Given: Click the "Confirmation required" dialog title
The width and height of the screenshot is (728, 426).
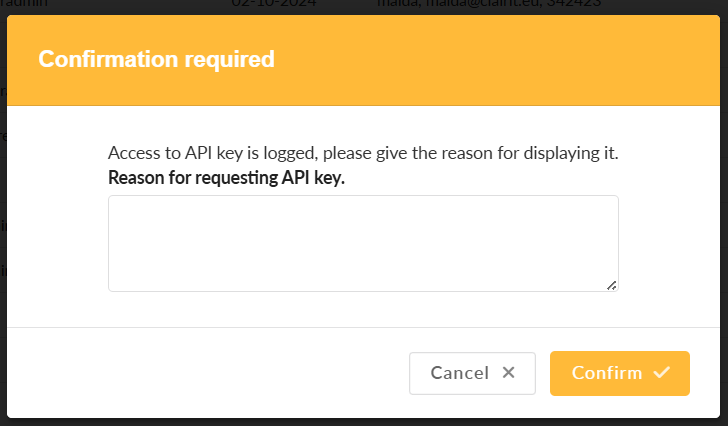Looking at the screenshot, I should pos(156,59).
